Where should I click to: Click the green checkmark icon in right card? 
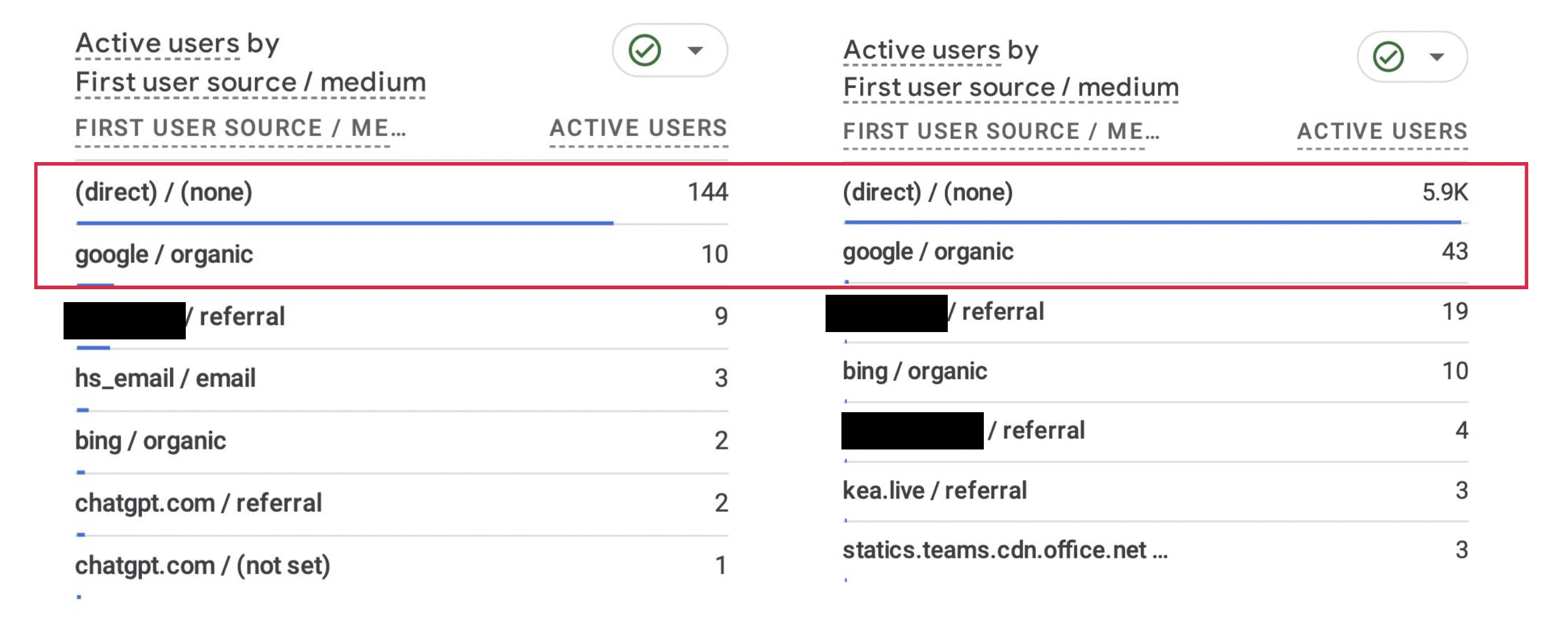point(1388,57)
